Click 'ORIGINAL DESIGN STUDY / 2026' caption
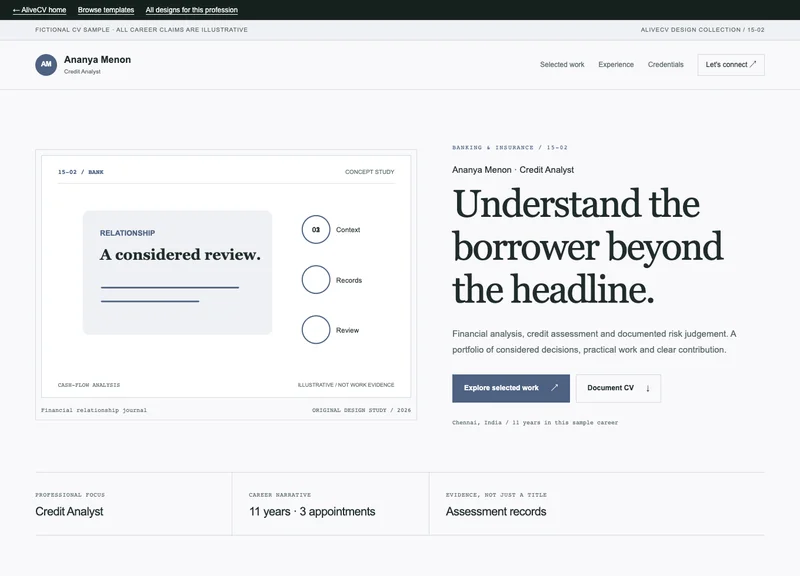 point(361,410)
